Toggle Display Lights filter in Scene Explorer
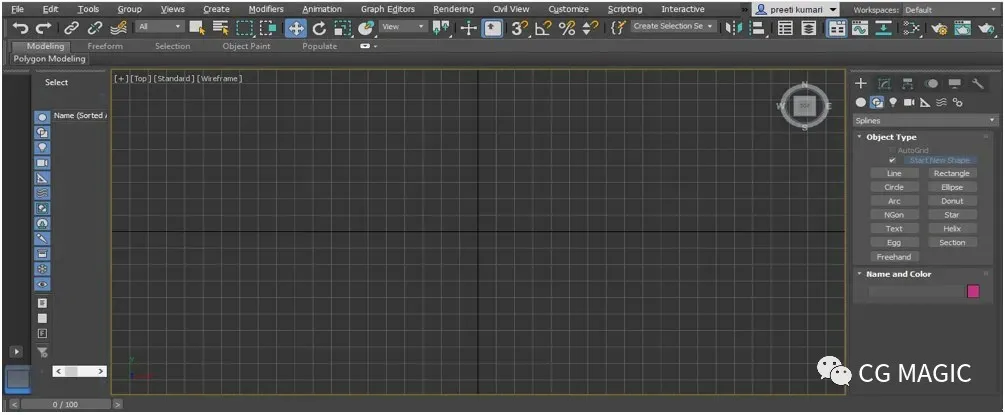This screenshot has width=1005, height=415. [x=42, y=148]
